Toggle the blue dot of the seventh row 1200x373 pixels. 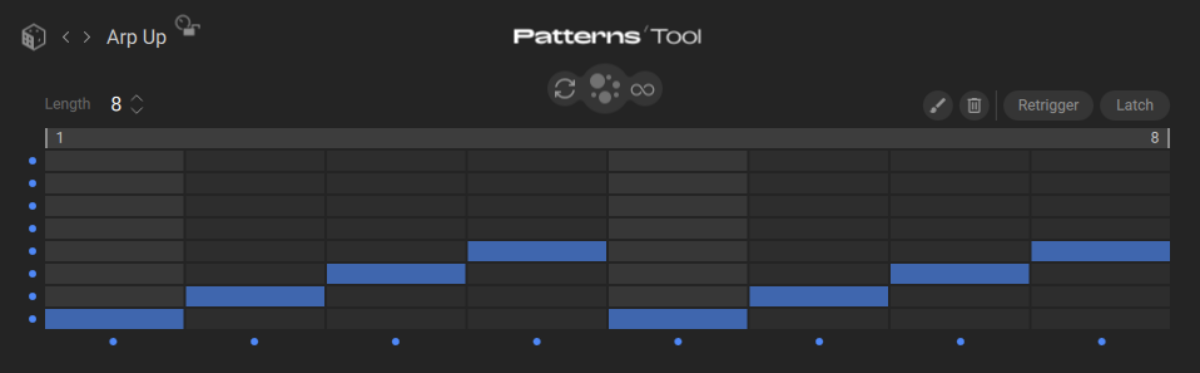click(32, 296)
